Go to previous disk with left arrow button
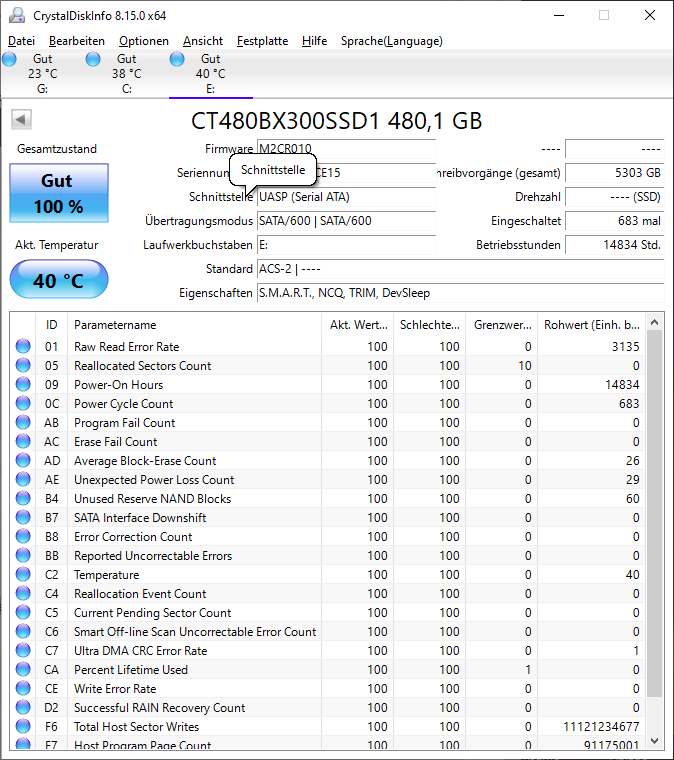674x760 pixels. point(21,119)
